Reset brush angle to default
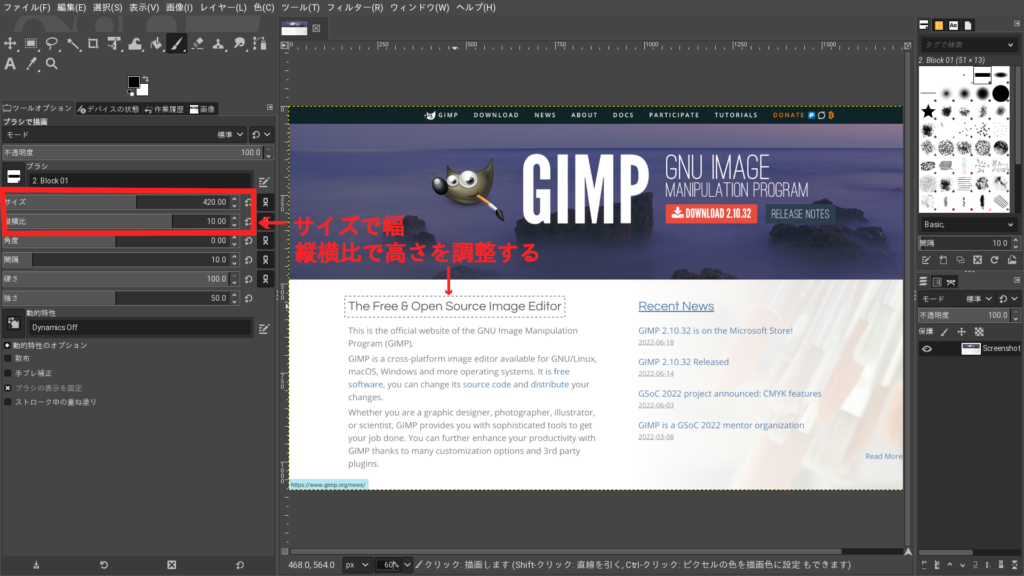 248,241
